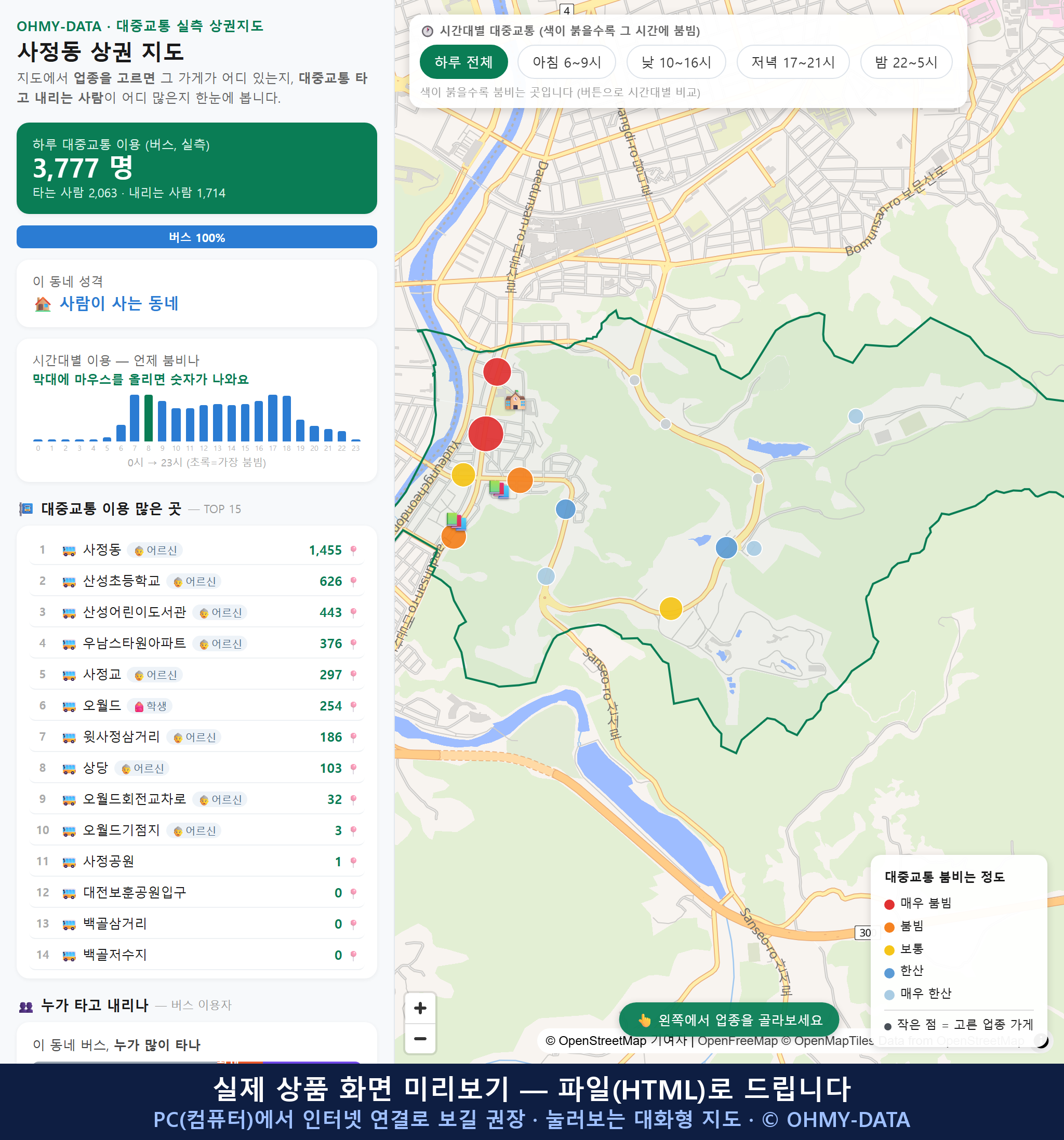Viewport: 1064px width, 1140px height.
Task: Click the yellow circle near Sanseo-ro junction
Action: 671,608
